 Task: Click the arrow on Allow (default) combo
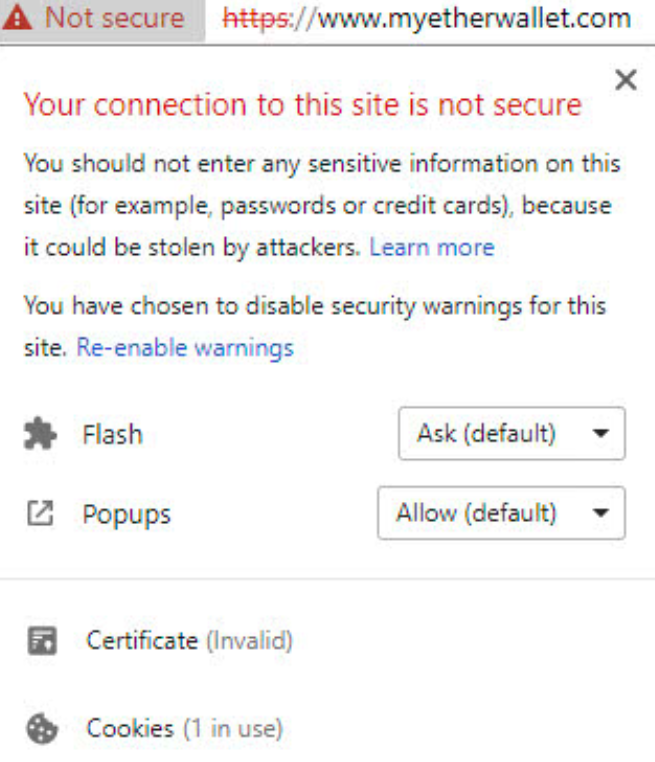pos(601,513)
